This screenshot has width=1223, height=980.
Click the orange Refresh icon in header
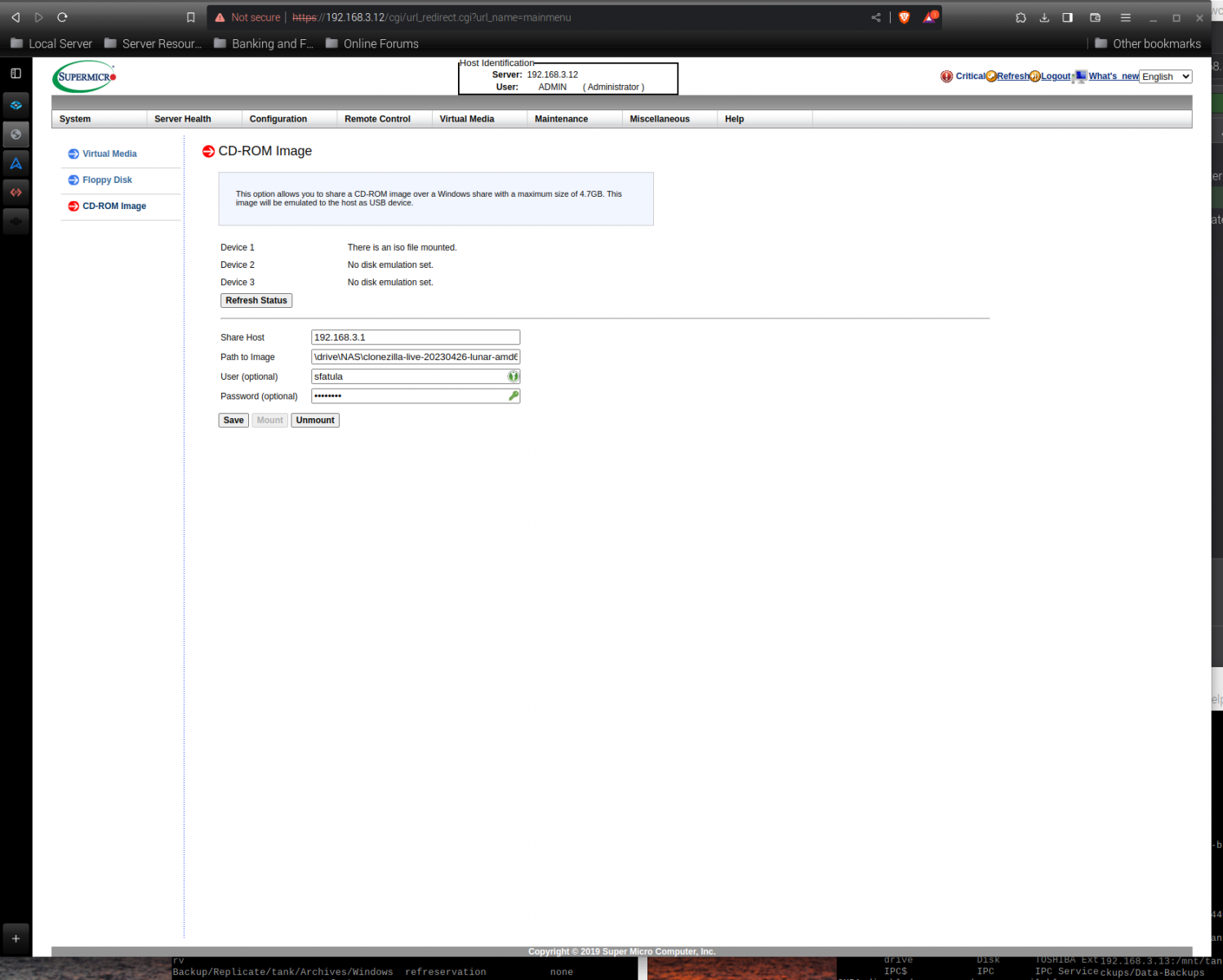(991, 77)
